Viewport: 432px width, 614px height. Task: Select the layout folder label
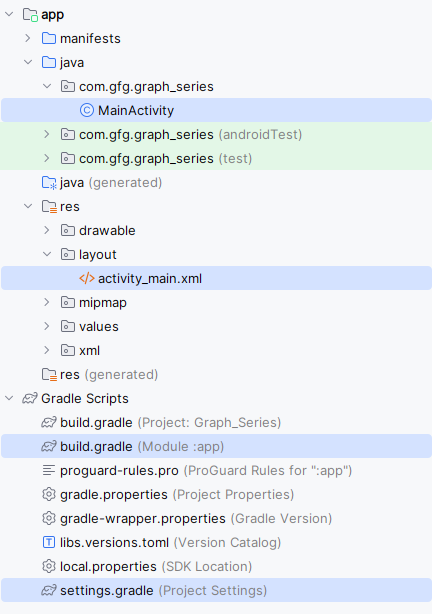click(x=98, y=255)
